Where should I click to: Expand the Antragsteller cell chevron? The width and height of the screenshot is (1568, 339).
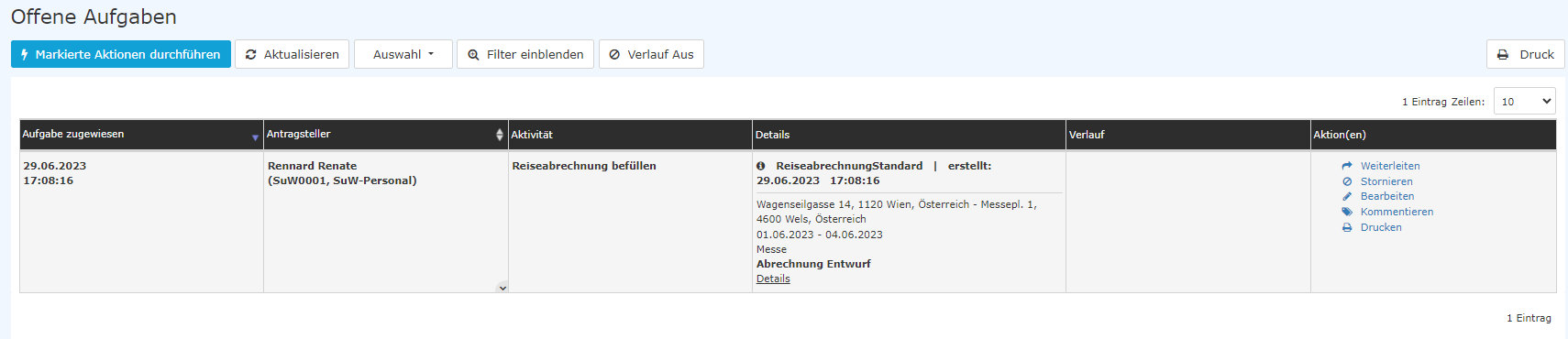coord(502,288)
